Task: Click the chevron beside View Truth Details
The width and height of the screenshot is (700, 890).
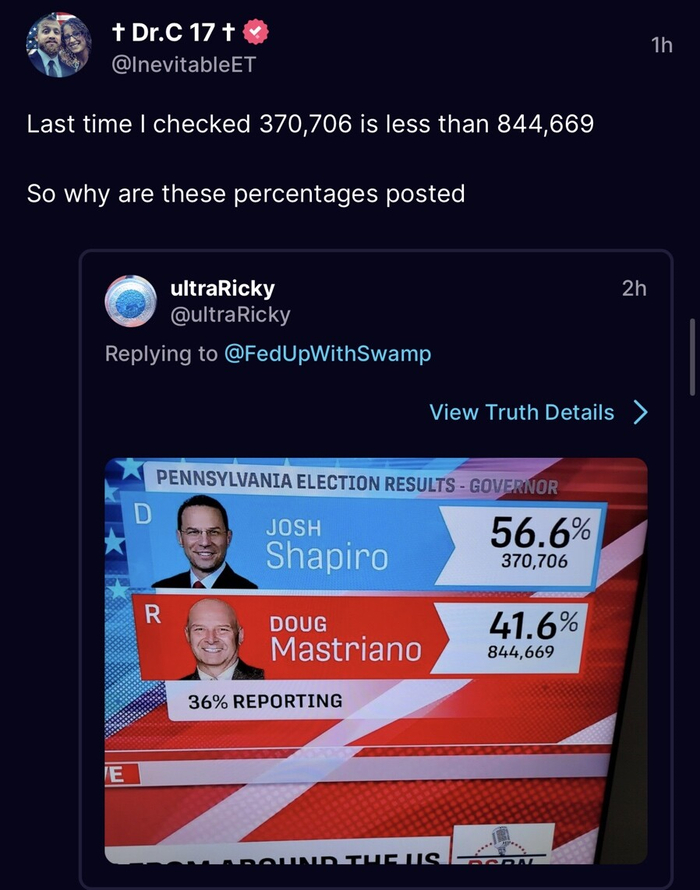Action: [x=640, y=412]
